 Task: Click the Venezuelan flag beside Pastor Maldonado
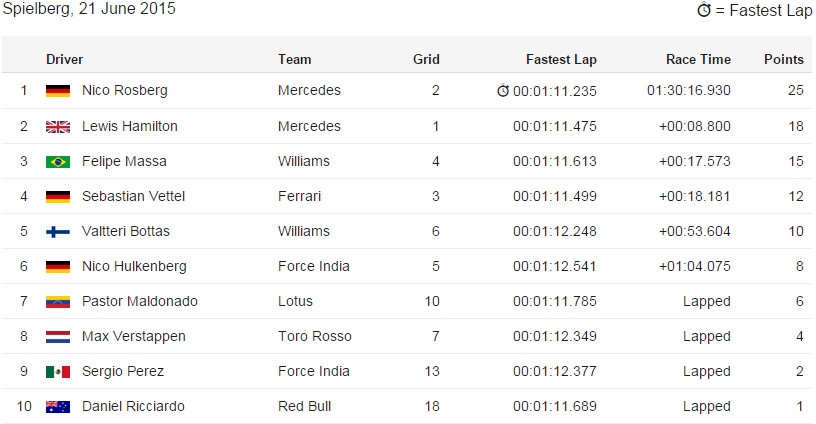[57, 302]
